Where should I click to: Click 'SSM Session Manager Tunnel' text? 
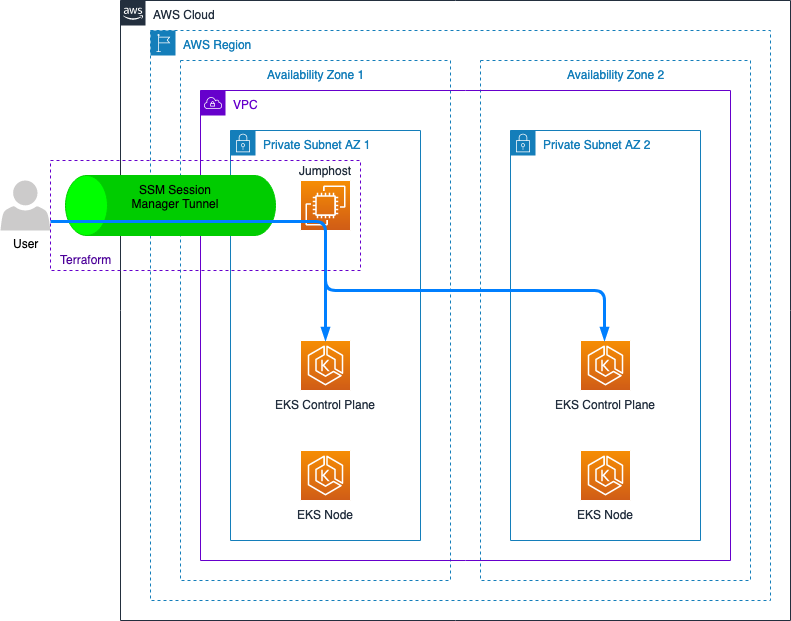click(175, 197)
